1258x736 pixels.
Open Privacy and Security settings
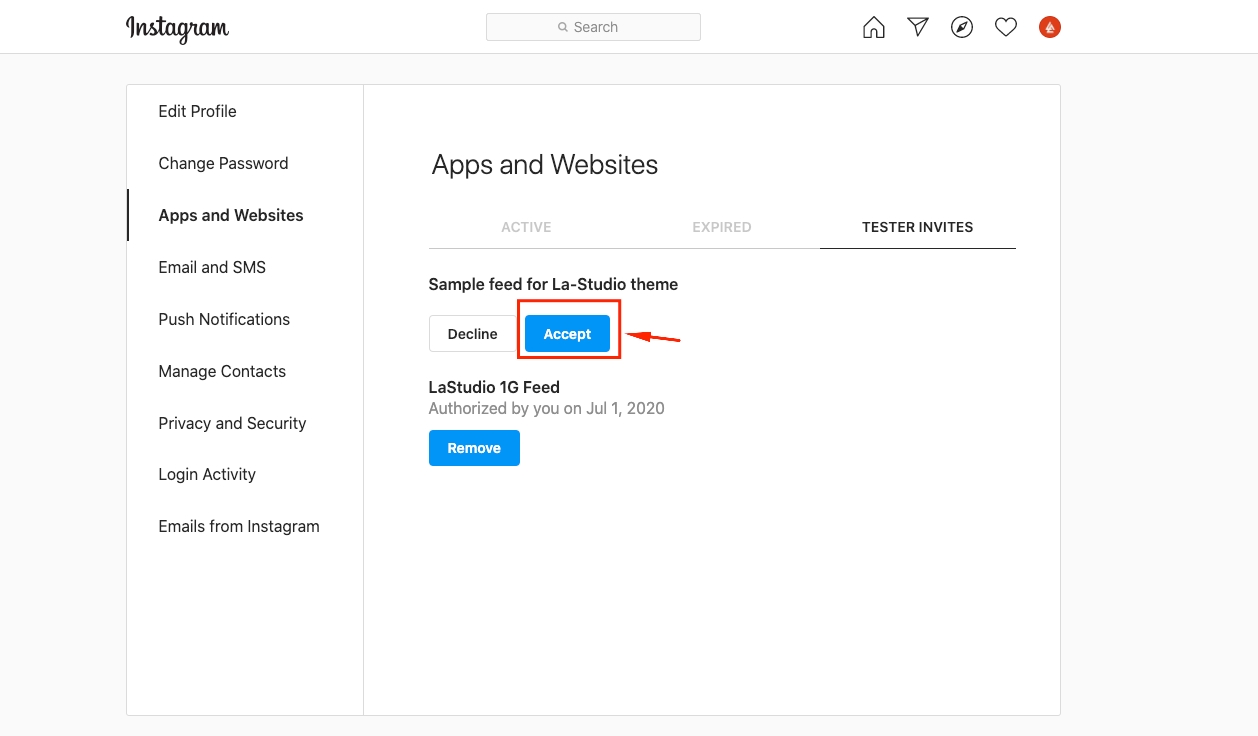pyautogui.click(x=232, y=423)
